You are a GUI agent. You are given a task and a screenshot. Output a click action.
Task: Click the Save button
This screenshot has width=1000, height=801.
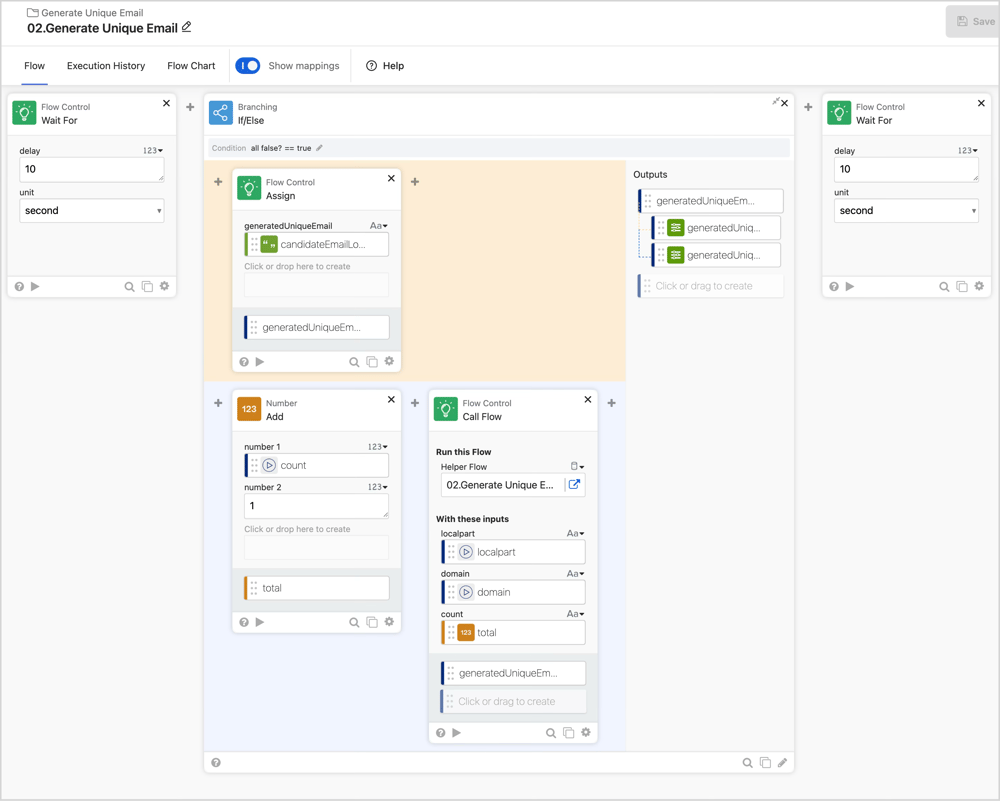974,21
